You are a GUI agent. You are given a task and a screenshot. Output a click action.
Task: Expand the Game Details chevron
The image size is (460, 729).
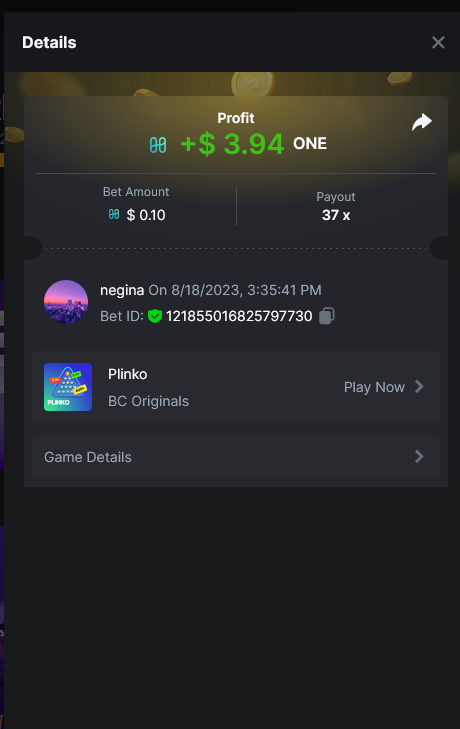(419, 457)
